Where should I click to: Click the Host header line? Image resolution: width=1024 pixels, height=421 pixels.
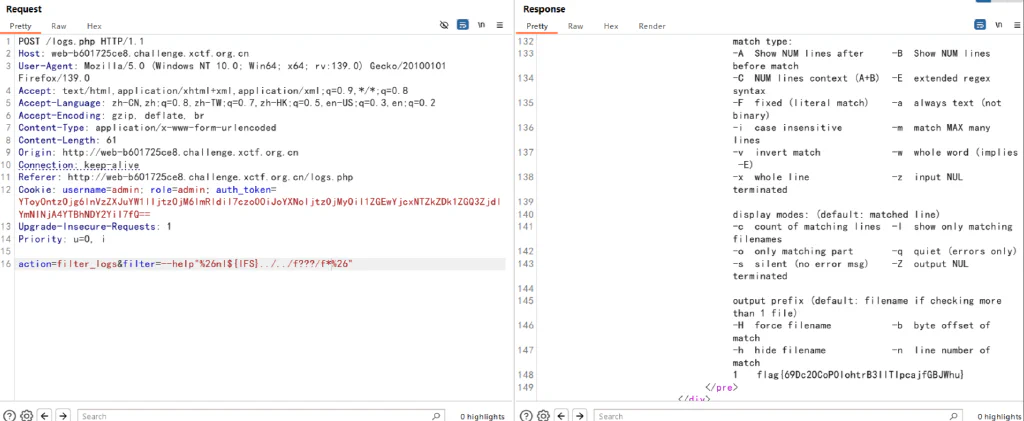coord(133,54)
